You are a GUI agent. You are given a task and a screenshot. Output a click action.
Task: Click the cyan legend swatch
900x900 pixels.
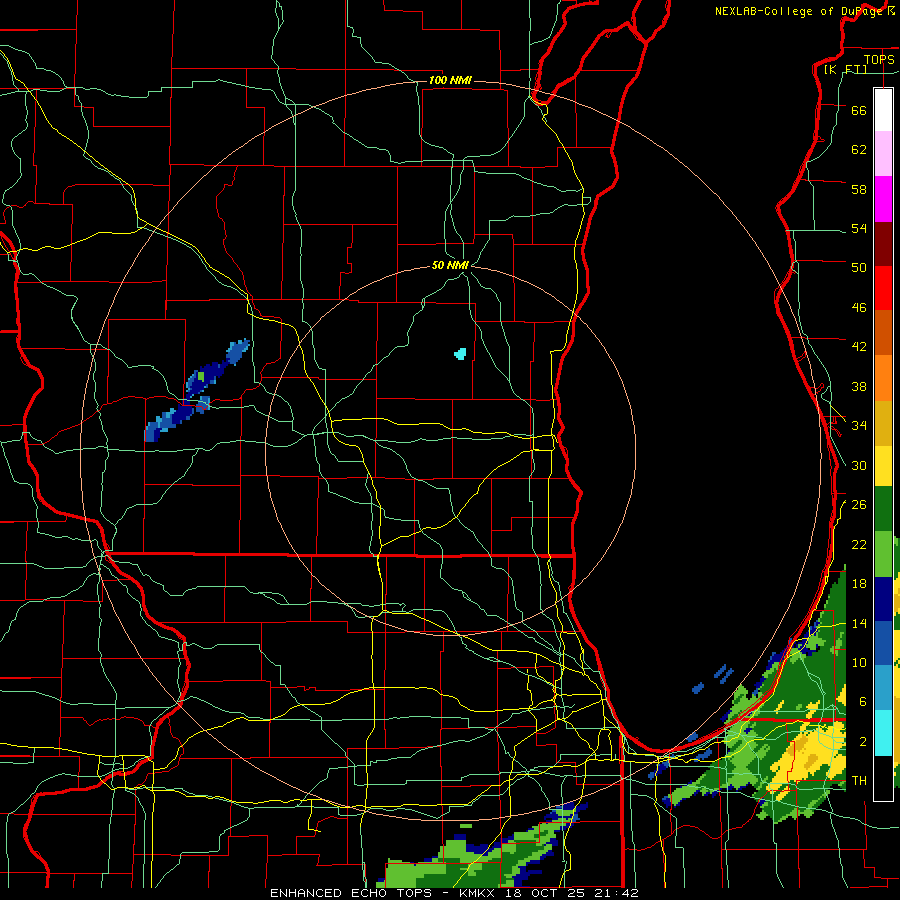pos(883,733)
